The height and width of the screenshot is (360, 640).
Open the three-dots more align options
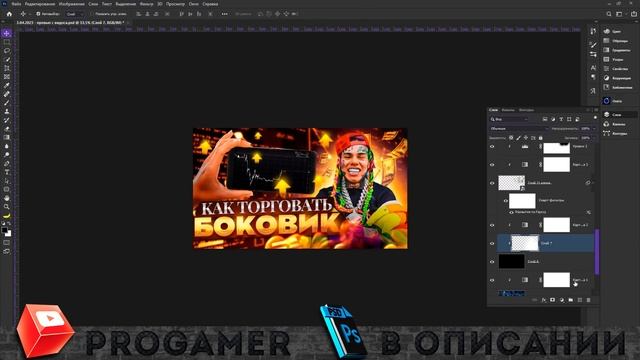pos(224,14)
